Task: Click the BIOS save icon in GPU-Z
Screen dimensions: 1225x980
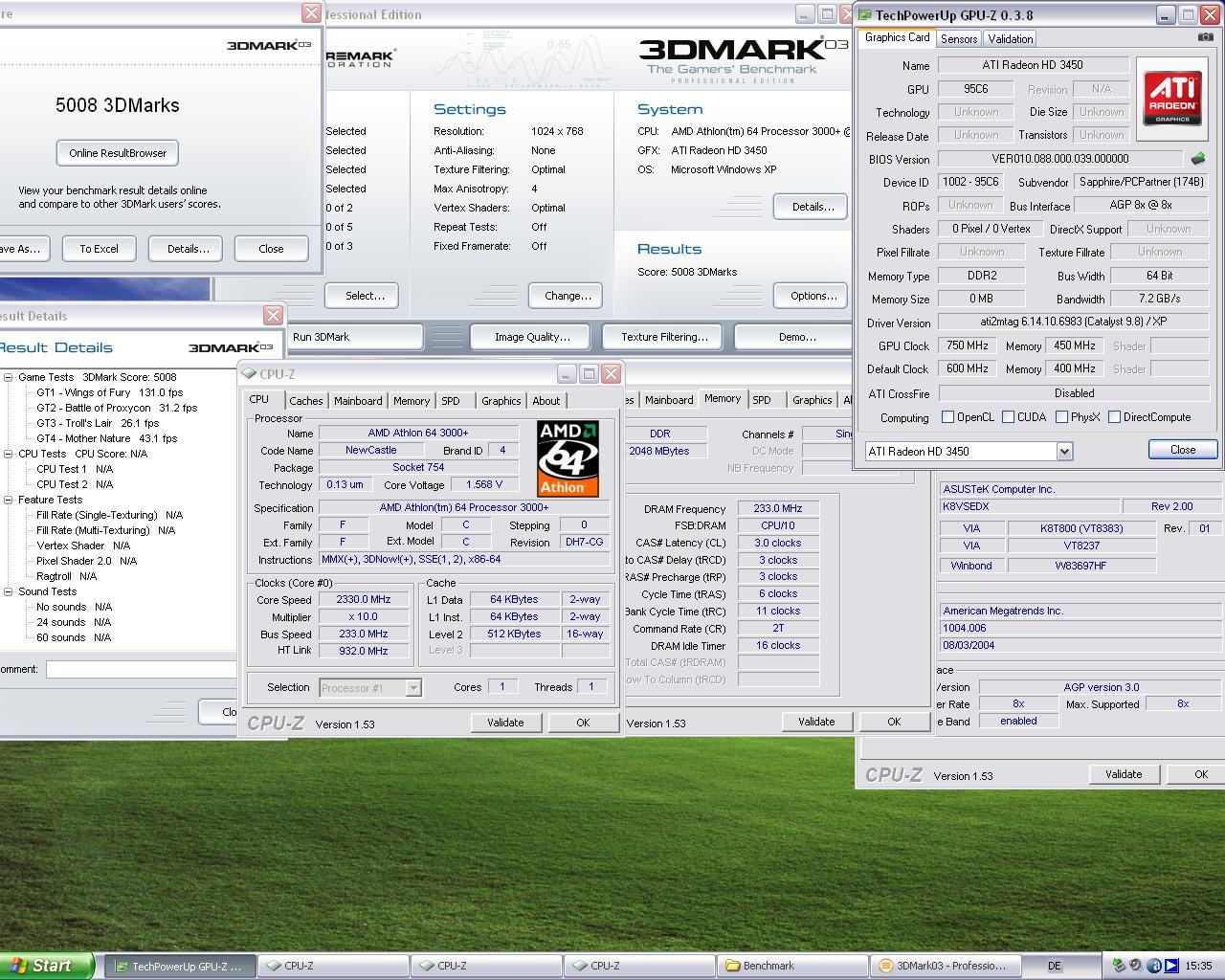Action: (1197, 159)
